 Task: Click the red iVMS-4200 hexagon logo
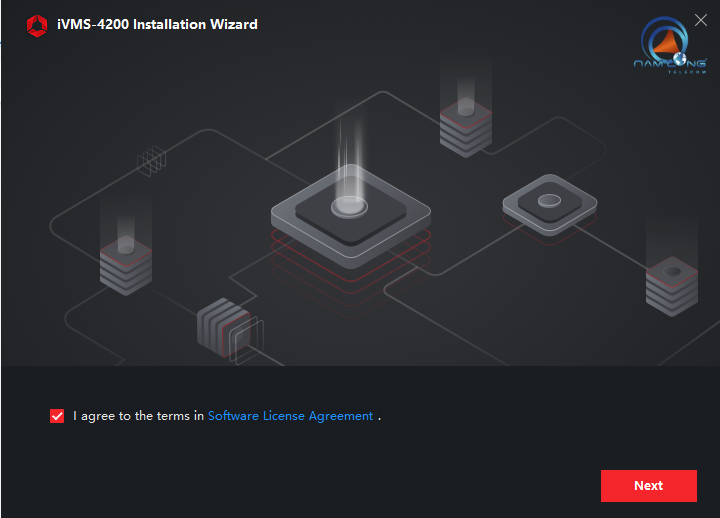click(x=37, y=25)
